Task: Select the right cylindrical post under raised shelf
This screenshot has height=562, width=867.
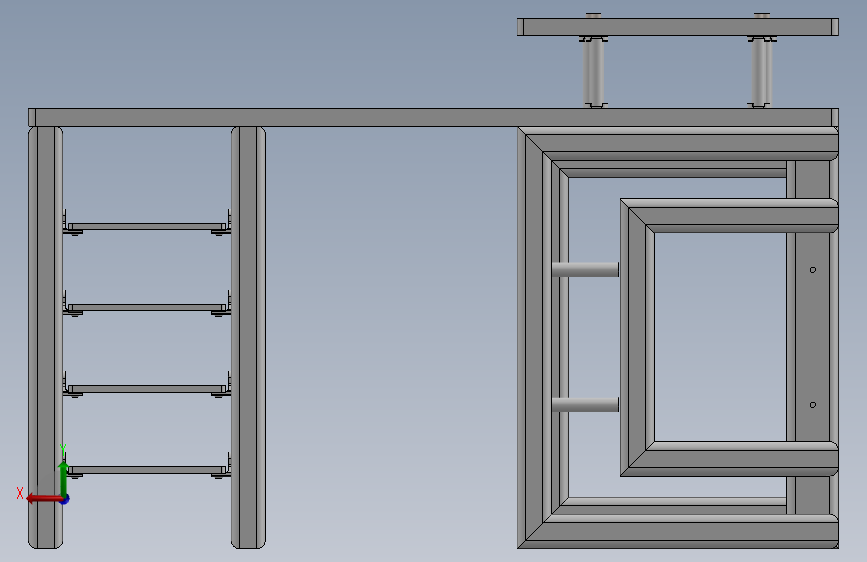Action: pos(762,72)
